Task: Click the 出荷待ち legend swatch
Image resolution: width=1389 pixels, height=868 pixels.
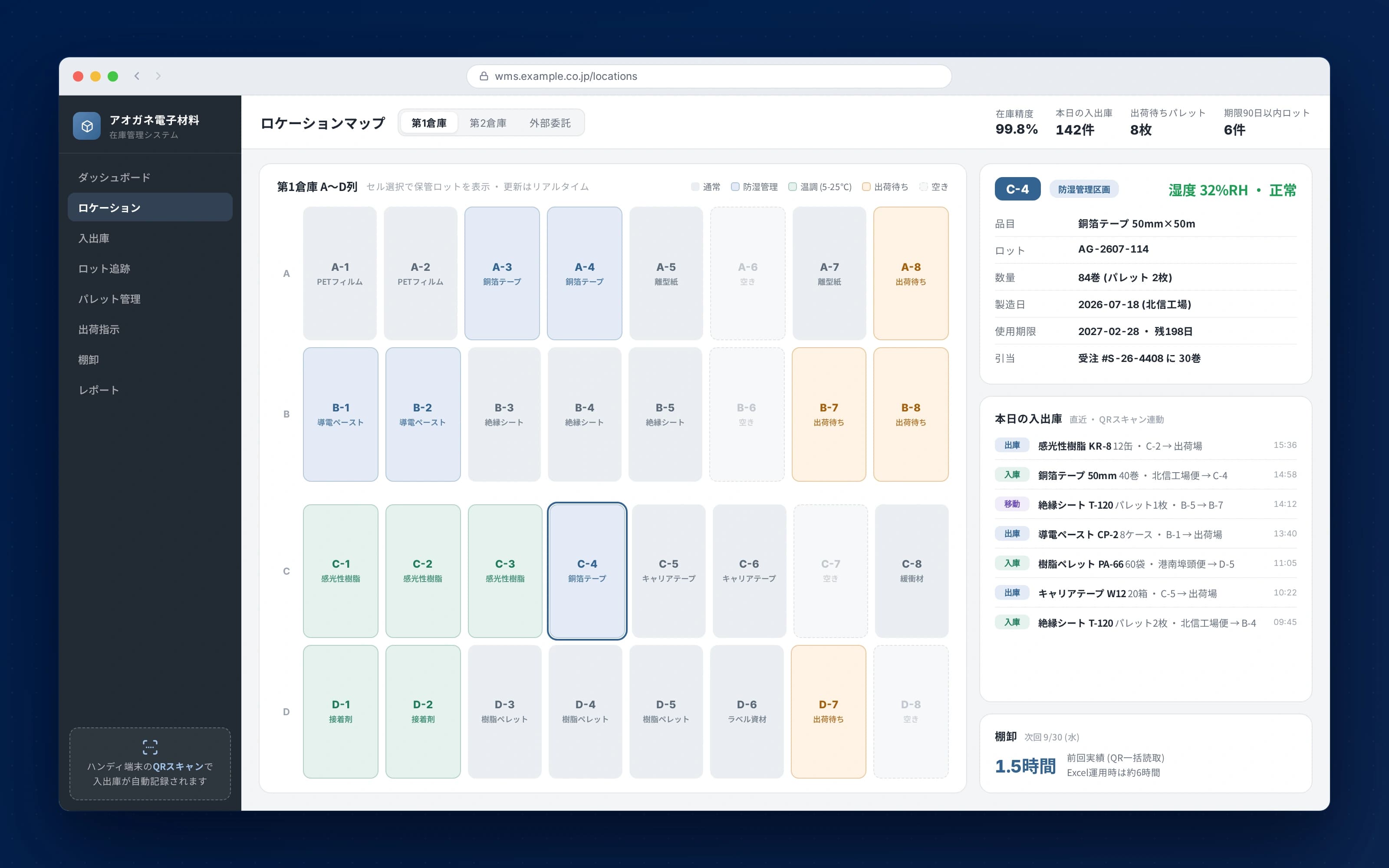Action: pos(866,187)
